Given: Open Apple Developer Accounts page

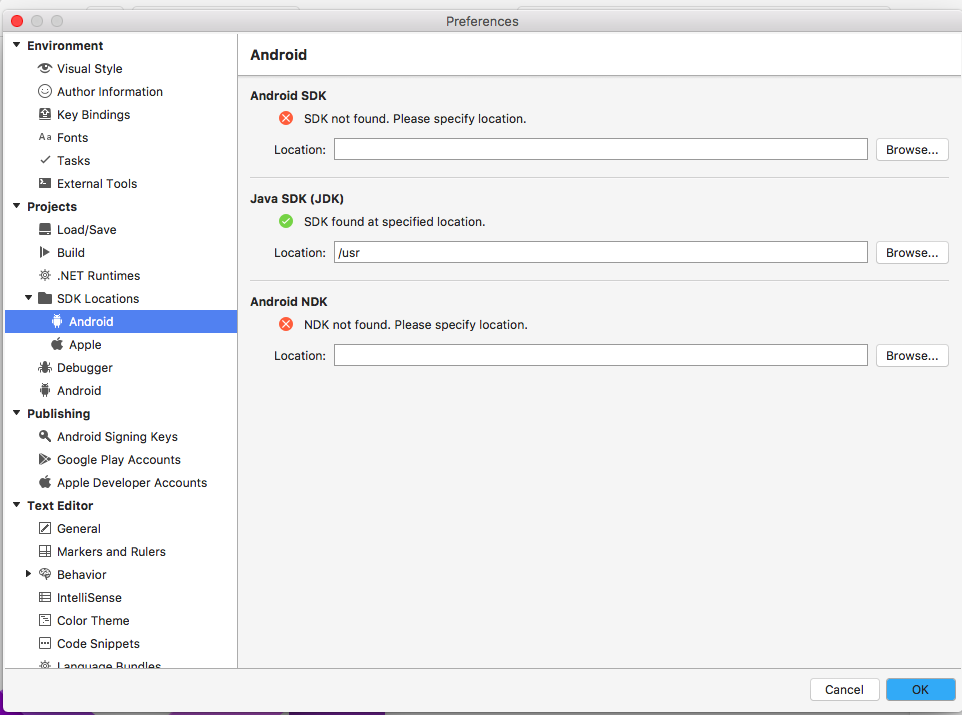Looking at the screenshot, I should point(132,482).
